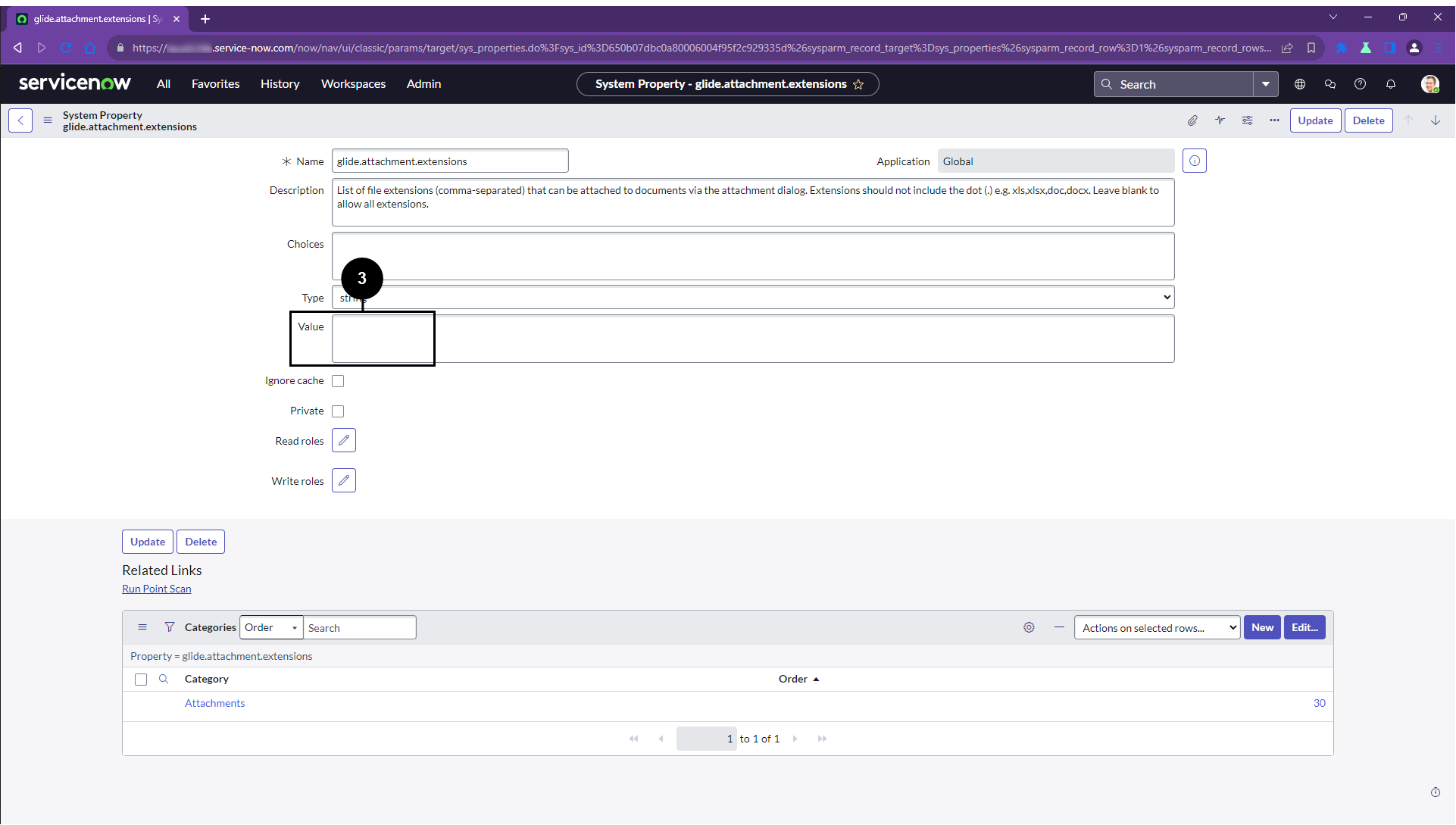Enable the Private checkbox
The height and width of the screenshot is (825, 1456).
point(338,411)
